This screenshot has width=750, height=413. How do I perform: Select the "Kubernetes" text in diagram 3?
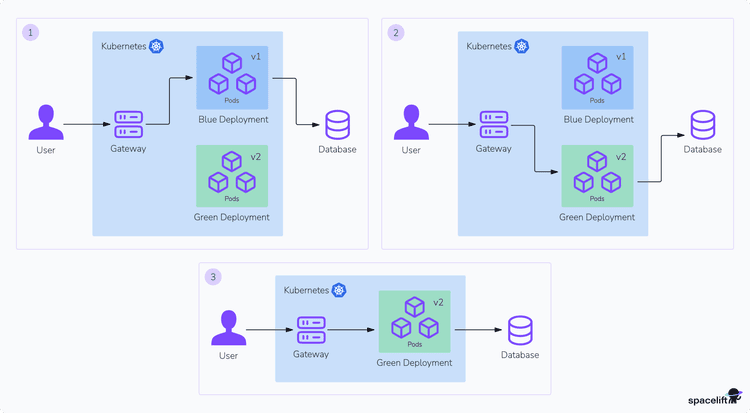click(x=306, y=290)
